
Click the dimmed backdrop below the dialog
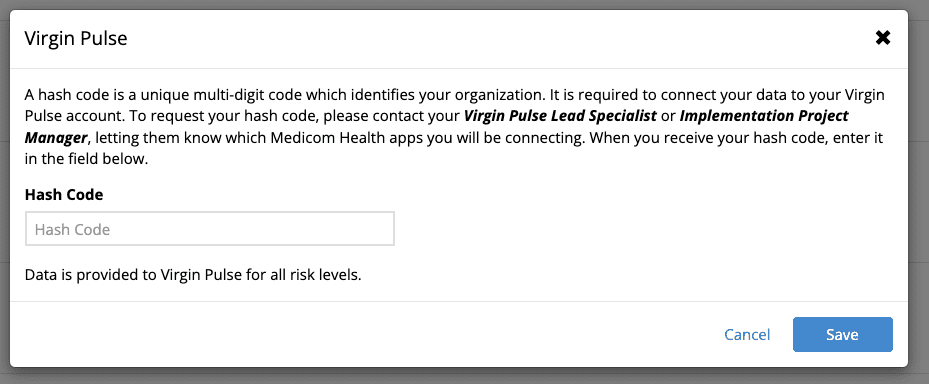464,376
